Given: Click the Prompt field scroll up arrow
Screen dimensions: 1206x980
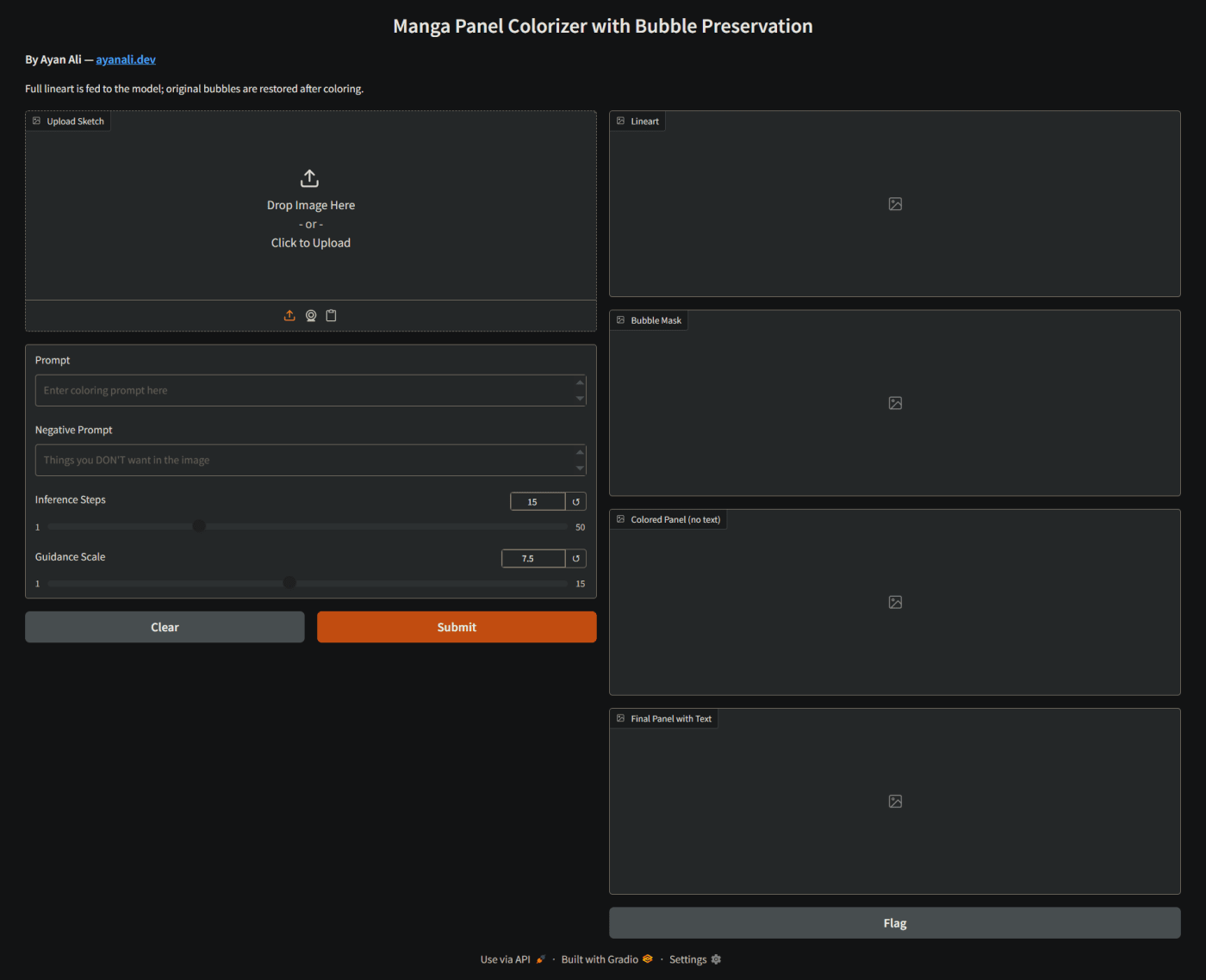Looking at the screenshot, I should tap(580, 382).
